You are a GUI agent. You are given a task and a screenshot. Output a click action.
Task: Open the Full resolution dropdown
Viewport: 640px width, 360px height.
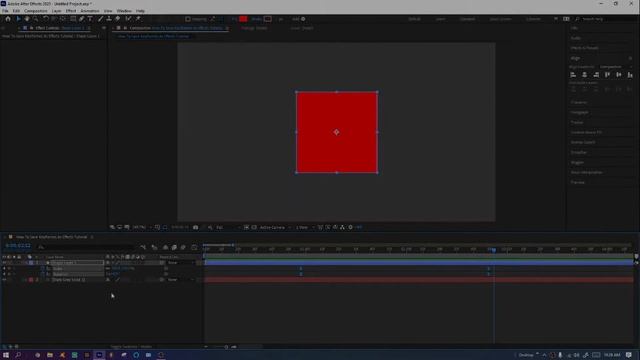click(x=227, y=227)
